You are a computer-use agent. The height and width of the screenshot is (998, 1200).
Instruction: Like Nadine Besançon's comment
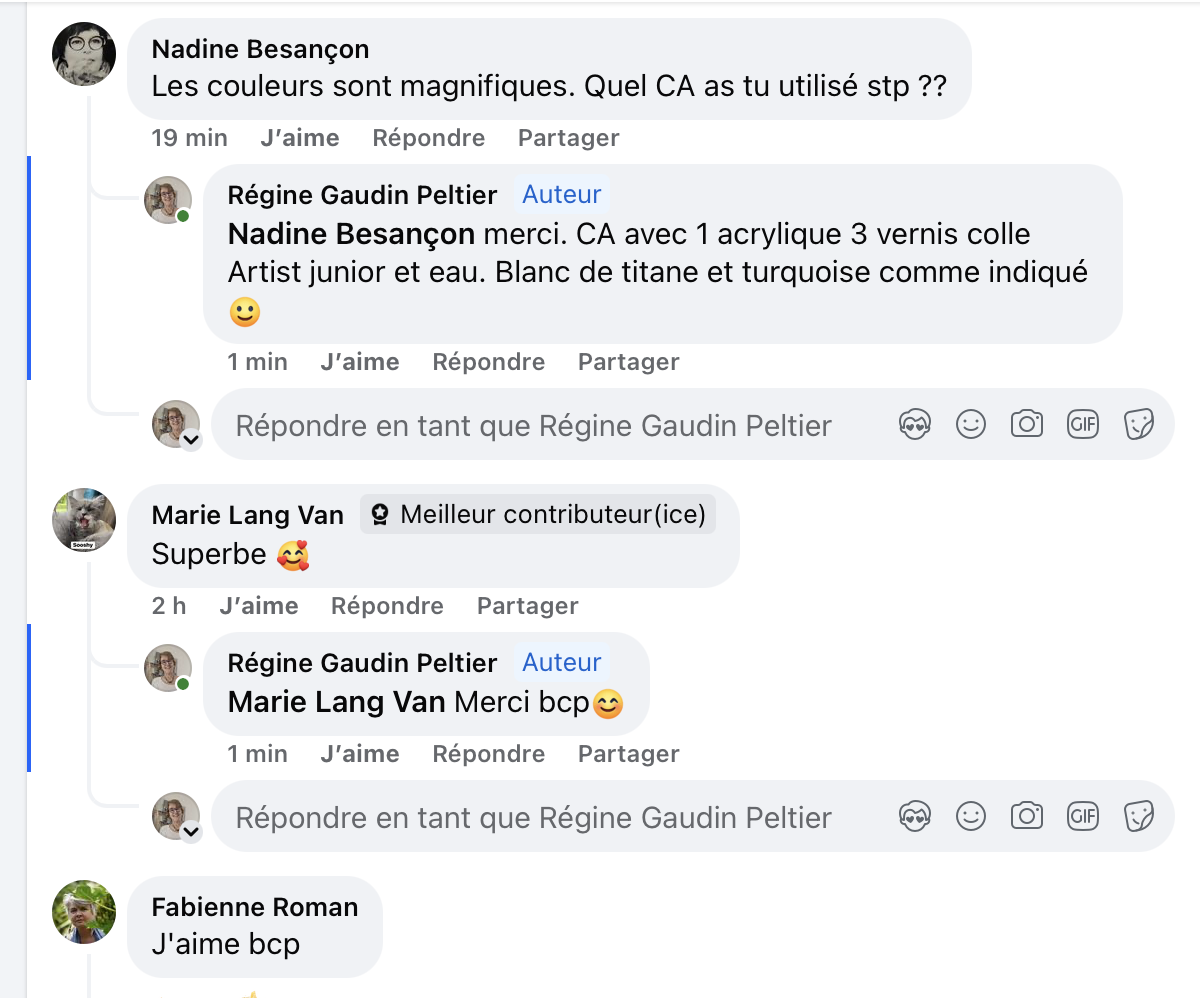click(299, 138)
